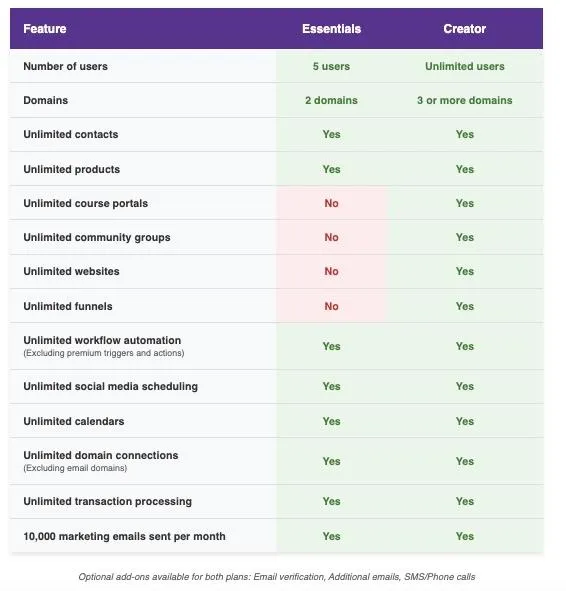The height and width of the screenshot is (591, 566).
Task: Click the Unlimited users value
Action: click(x=465, y=66)
